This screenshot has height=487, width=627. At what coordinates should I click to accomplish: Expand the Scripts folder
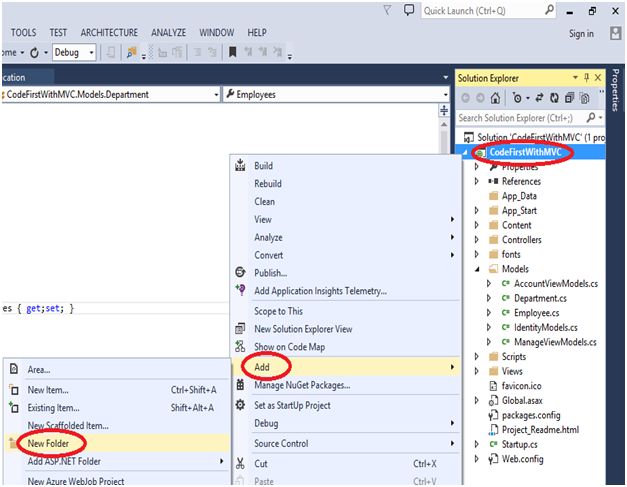pos(477,356)
